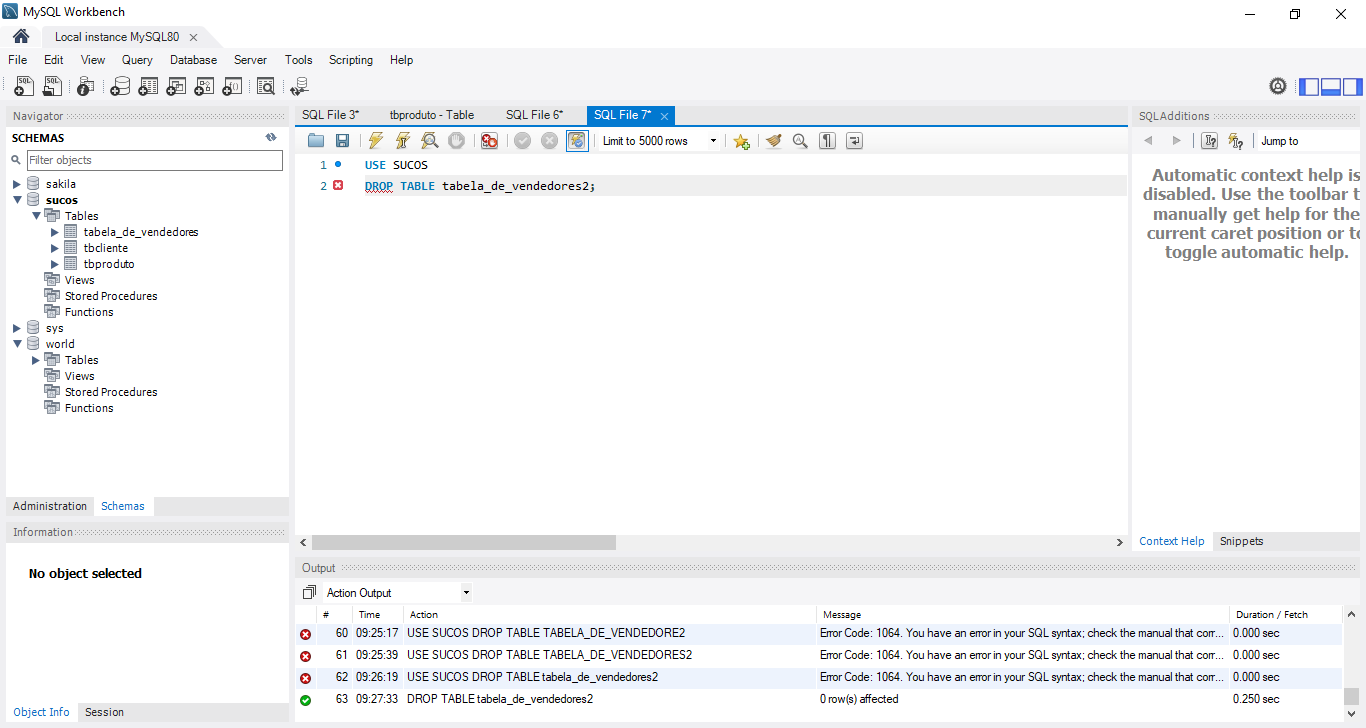Expand the tabela_de_vendedores table
The image size is (1366, 728).
(55, 232)
